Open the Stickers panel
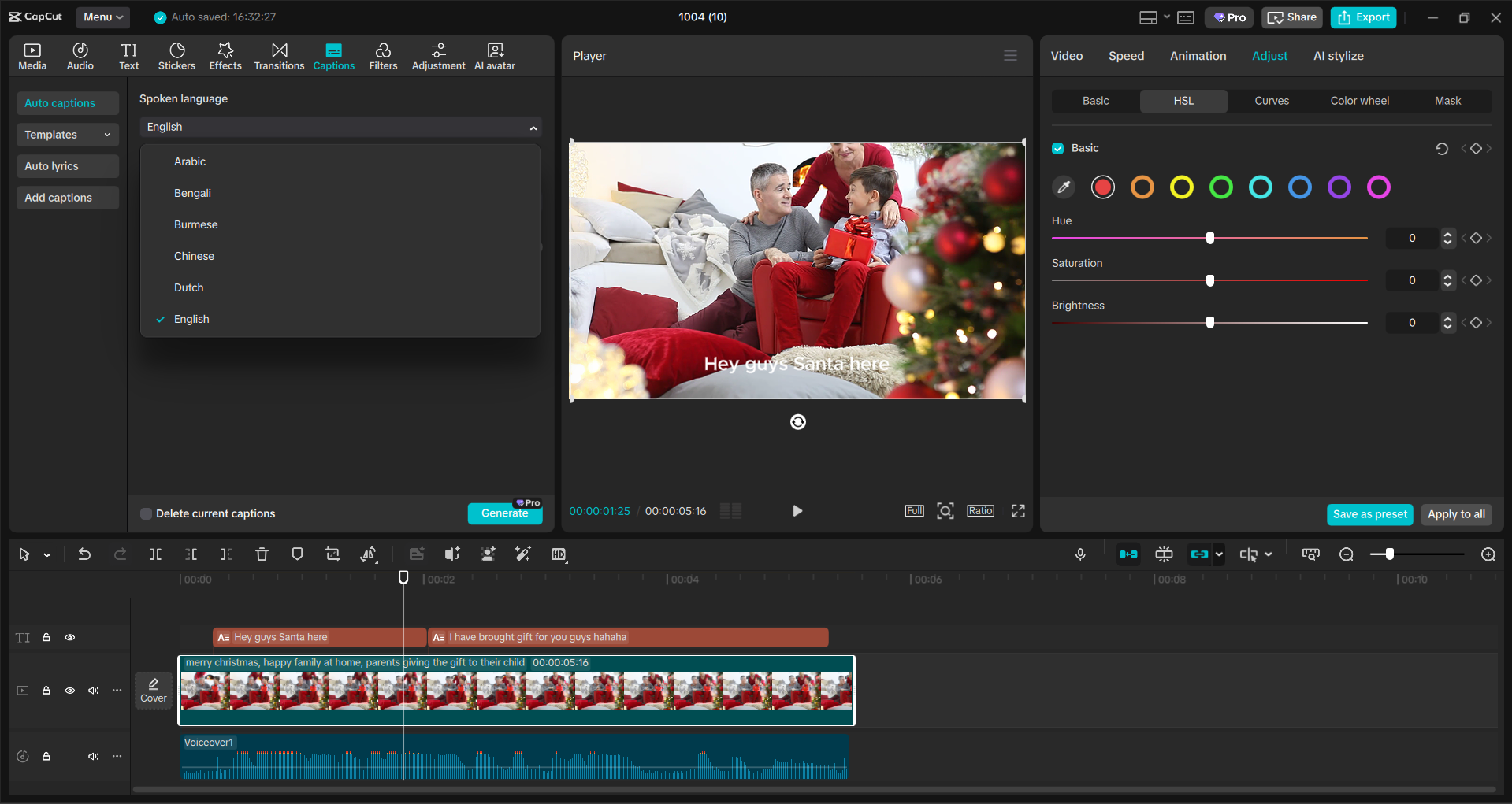Image resolution: width=1512 pixels, height=804 pixels. click(176, 55)
